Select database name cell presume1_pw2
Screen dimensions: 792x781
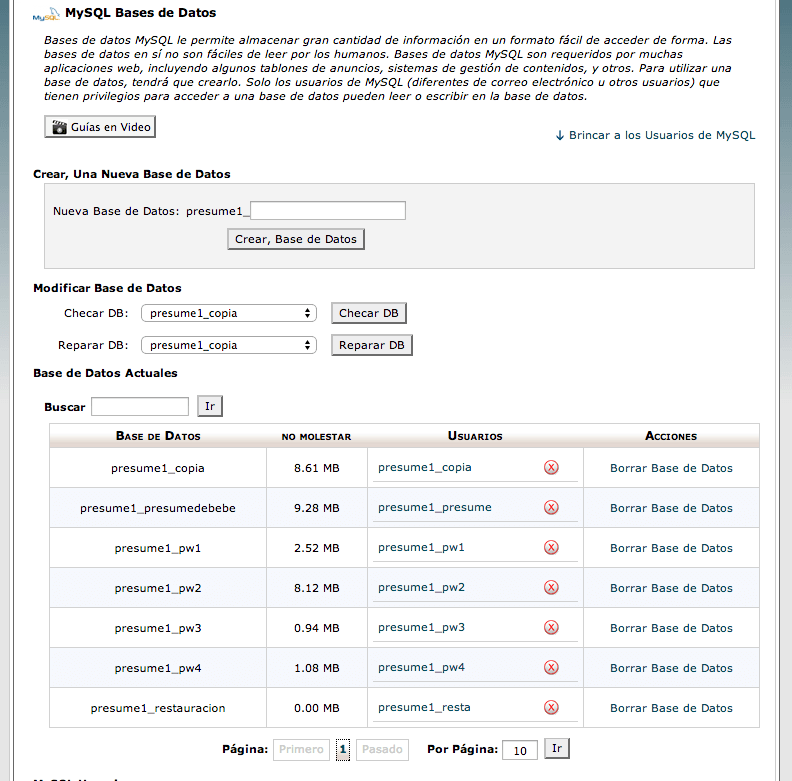pos(158,588)
